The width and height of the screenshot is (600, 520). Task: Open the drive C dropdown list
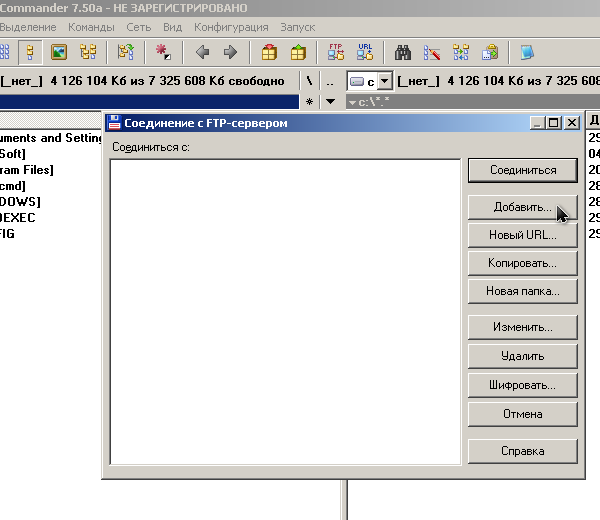pyautogui.click(x=367, y=81)
